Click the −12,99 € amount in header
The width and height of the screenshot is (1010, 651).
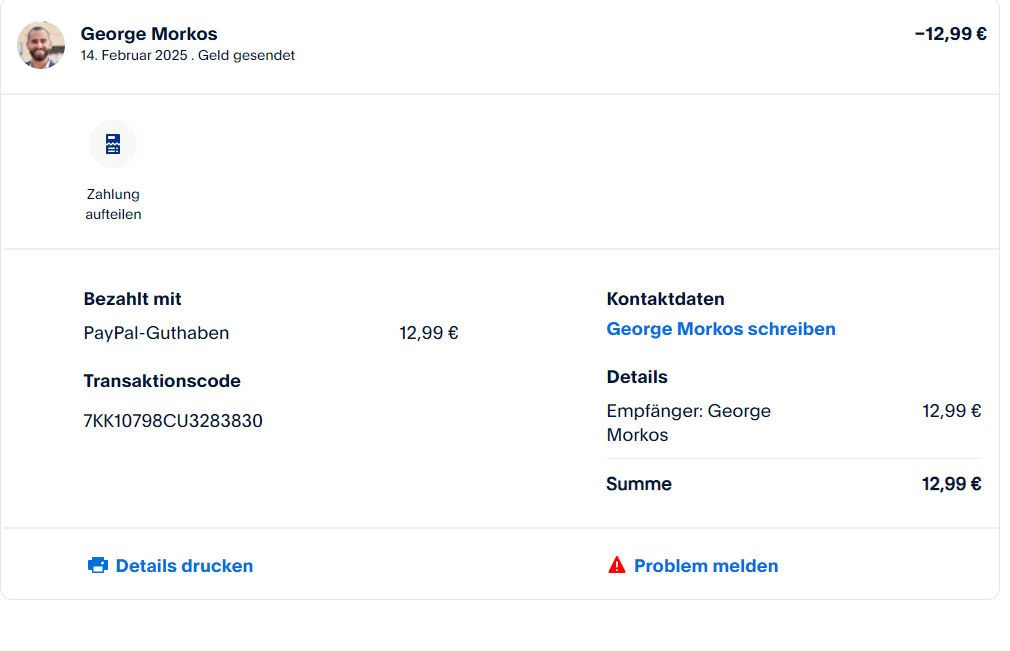point(950,34)
